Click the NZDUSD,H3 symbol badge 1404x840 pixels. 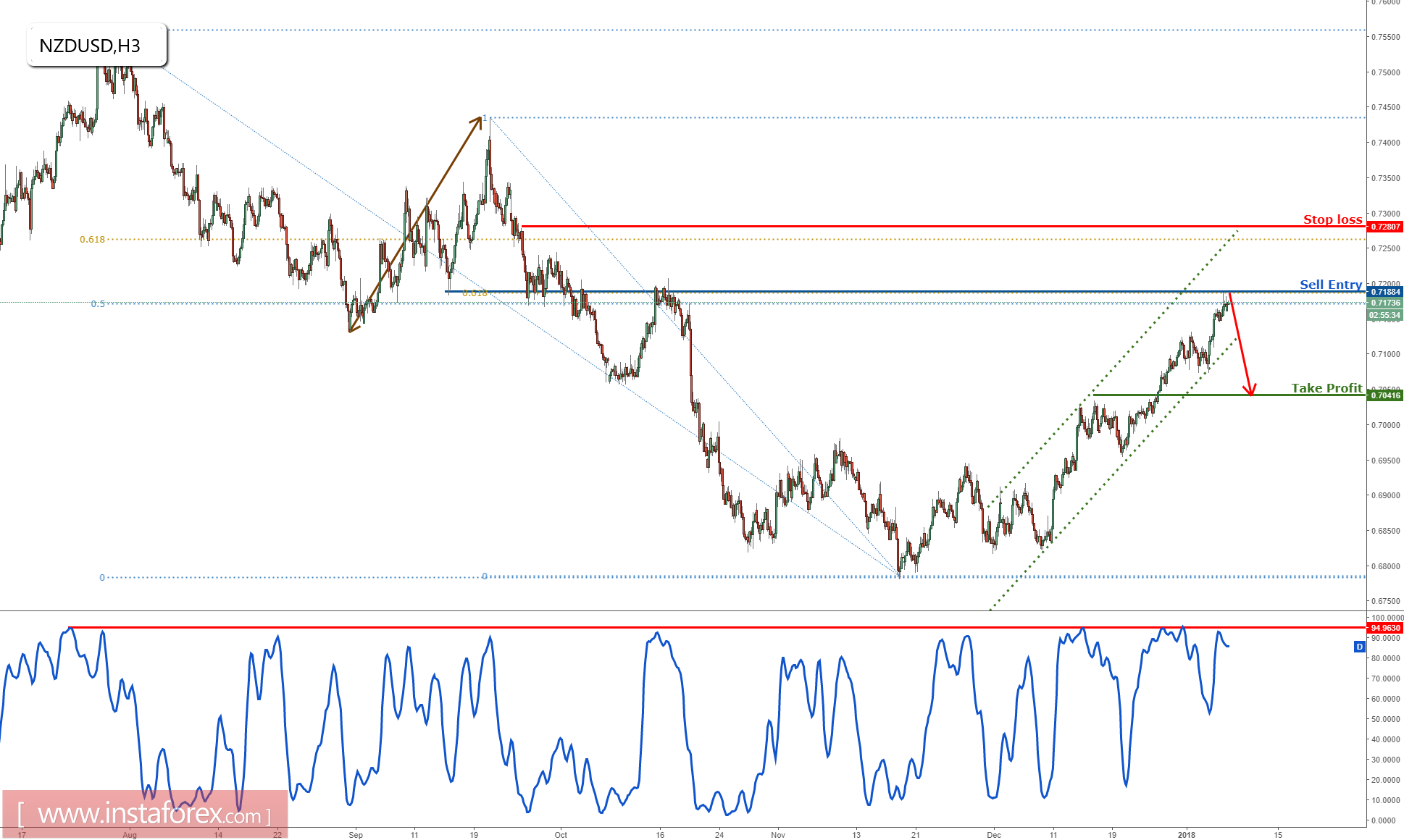[x=93, y=46]
